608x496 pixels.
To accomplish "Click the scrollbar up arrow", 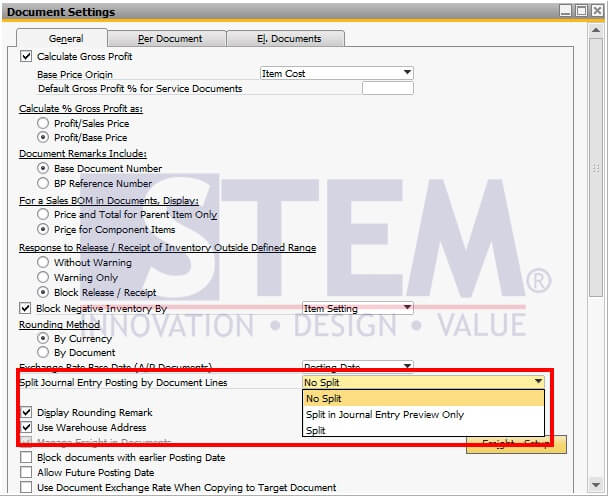I will 596,30.
